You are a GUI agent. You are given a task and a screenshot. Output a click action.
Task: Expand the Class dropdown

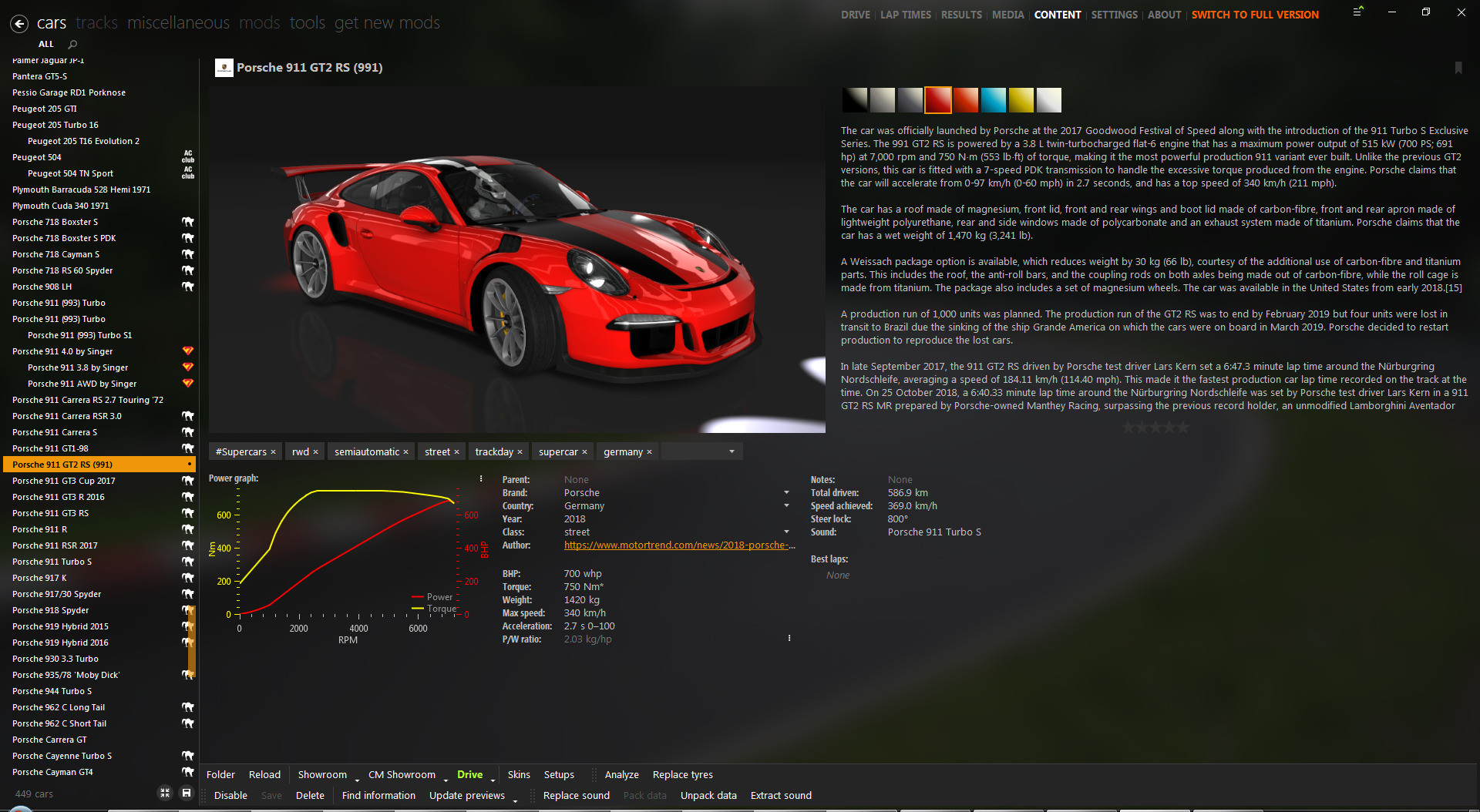(x=786, y=532)
